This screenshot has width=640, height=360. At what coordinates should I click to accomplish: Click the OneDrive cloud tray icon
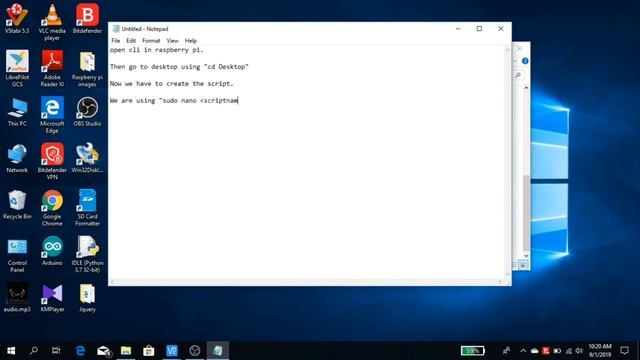click(535, 351)
